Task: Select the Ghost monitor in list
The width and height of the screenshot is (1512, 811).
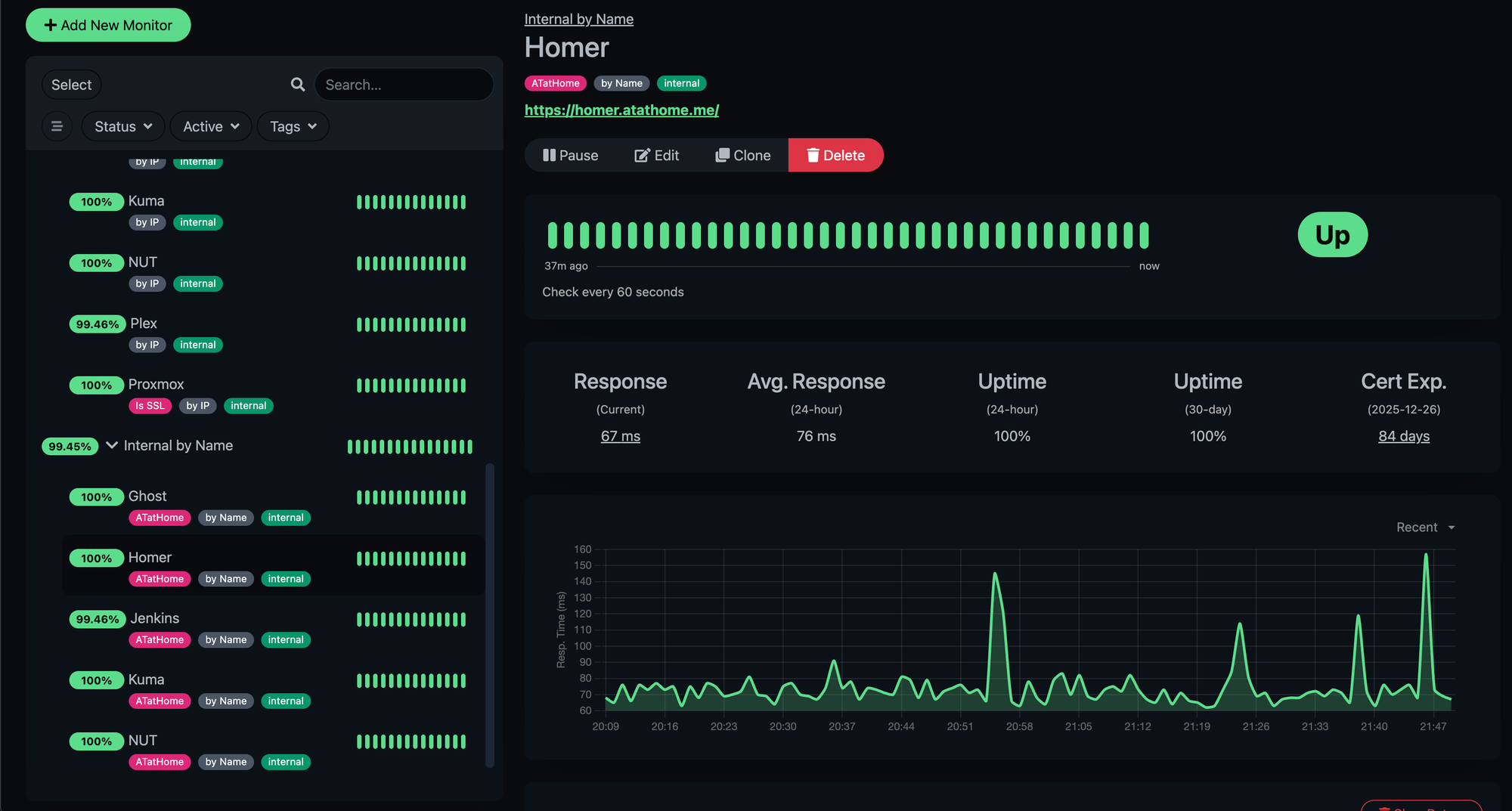Action: pos(147,496)
